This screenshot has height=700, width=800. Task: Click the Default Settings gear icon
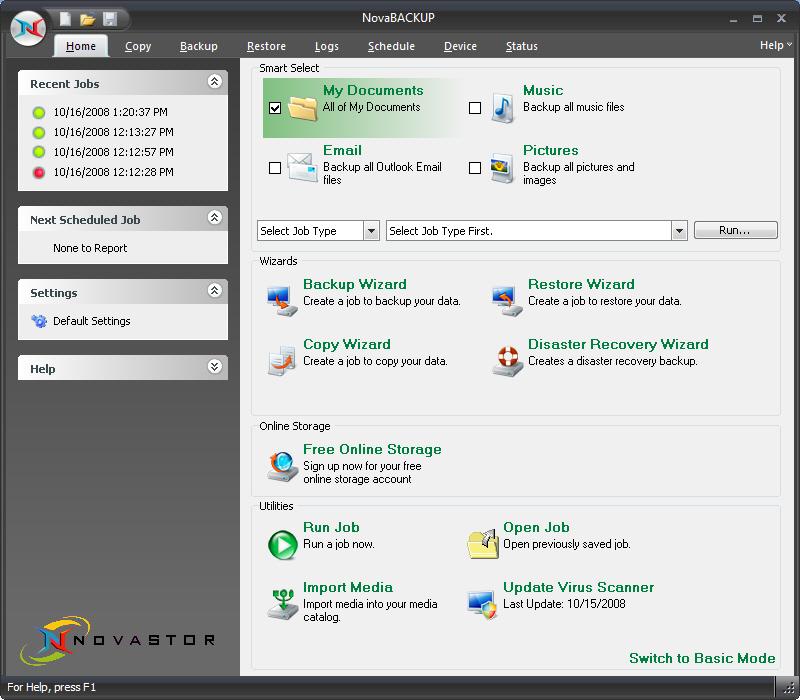pyautogui.click(x=39, y=321)
